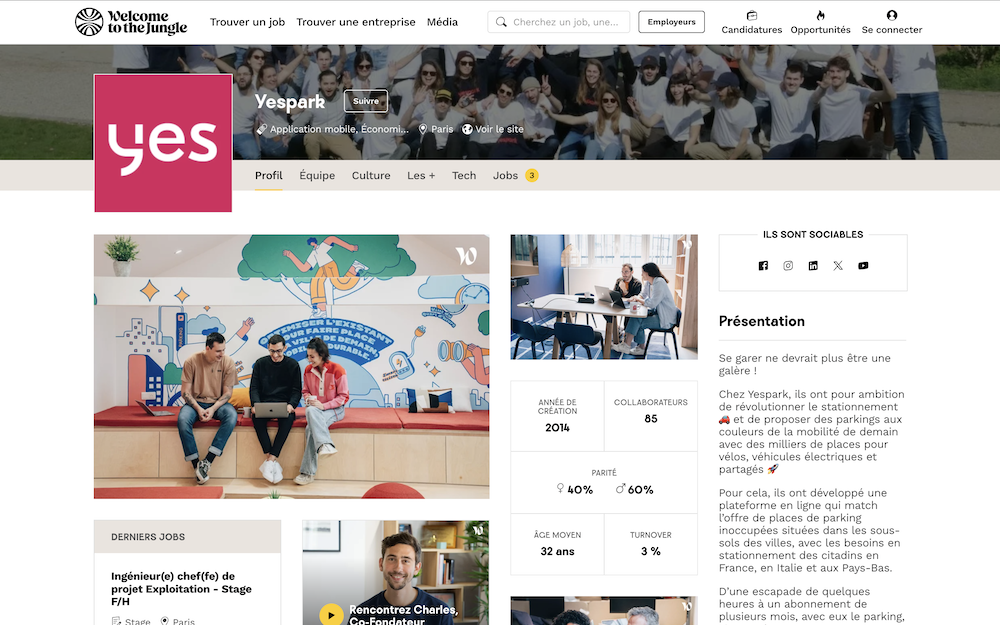Click the Collaborateurs 85 stat
This screenshot has width=1000, height=625.
click(x=651, y=416)
